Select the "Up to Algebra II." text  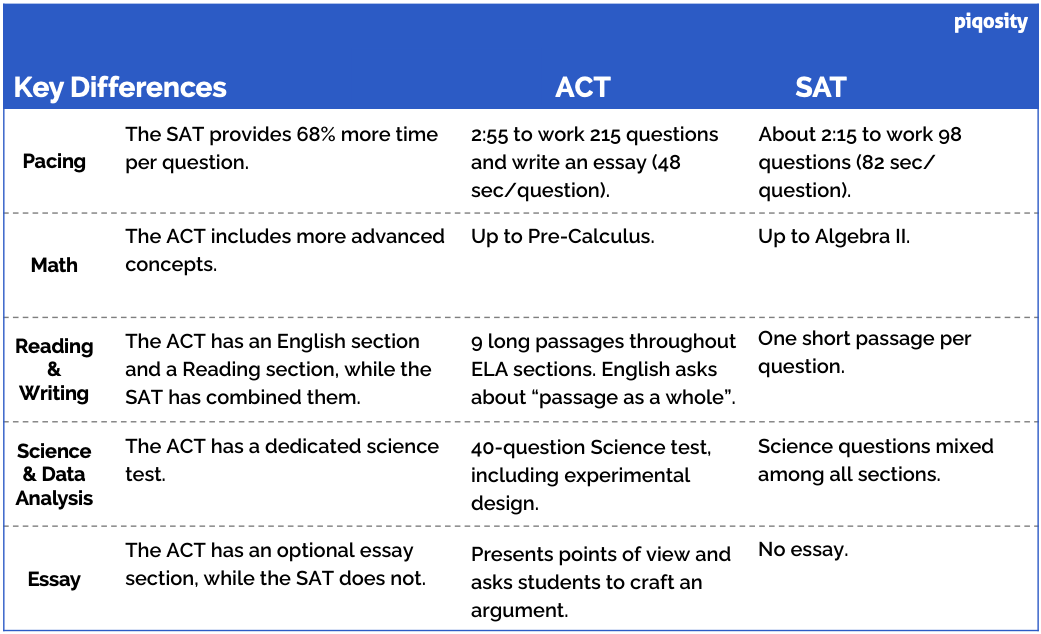pos(834,237)
